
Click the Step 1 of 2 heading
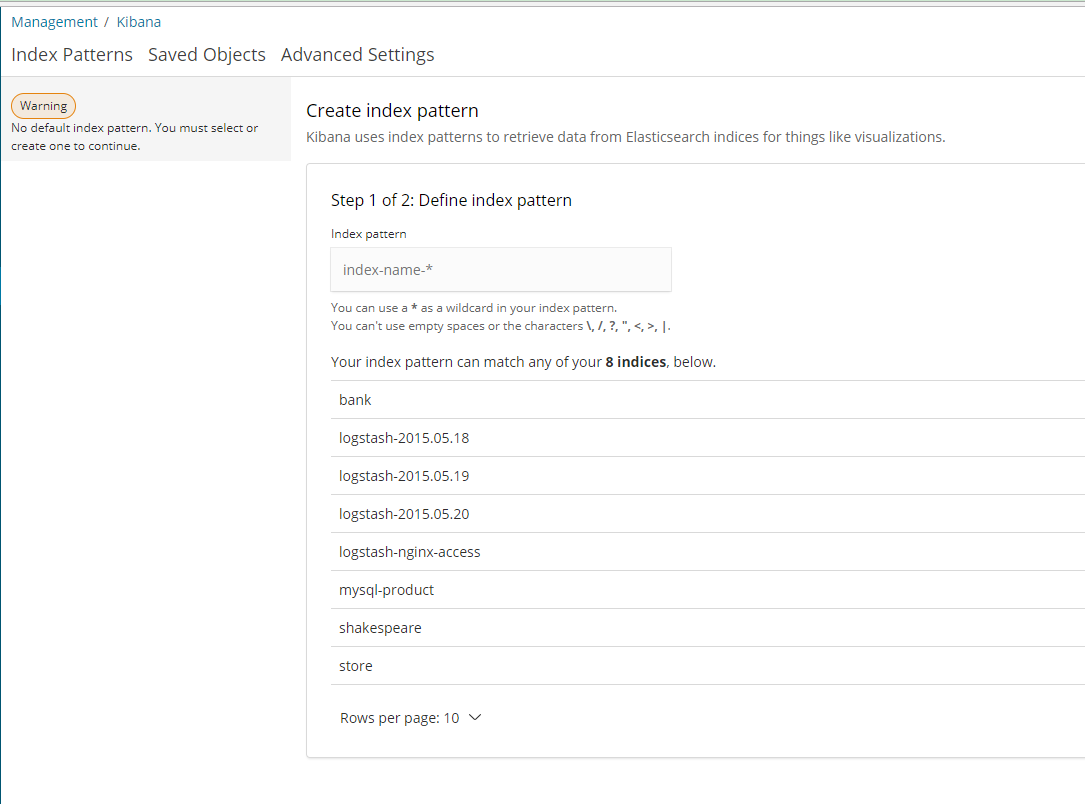tap(451, 200)
